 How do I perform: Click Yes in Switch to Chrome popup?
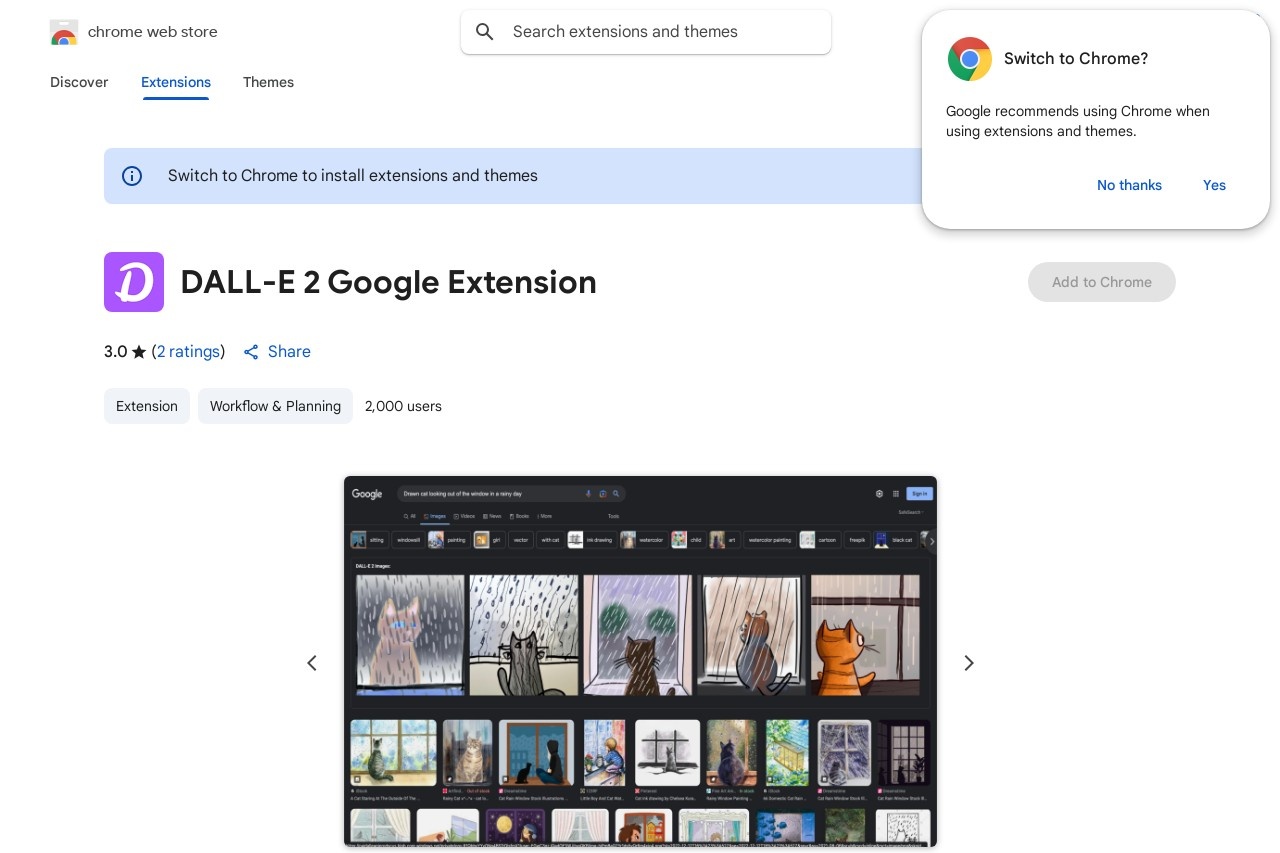pyautogui.click(x=1214, y=185)
